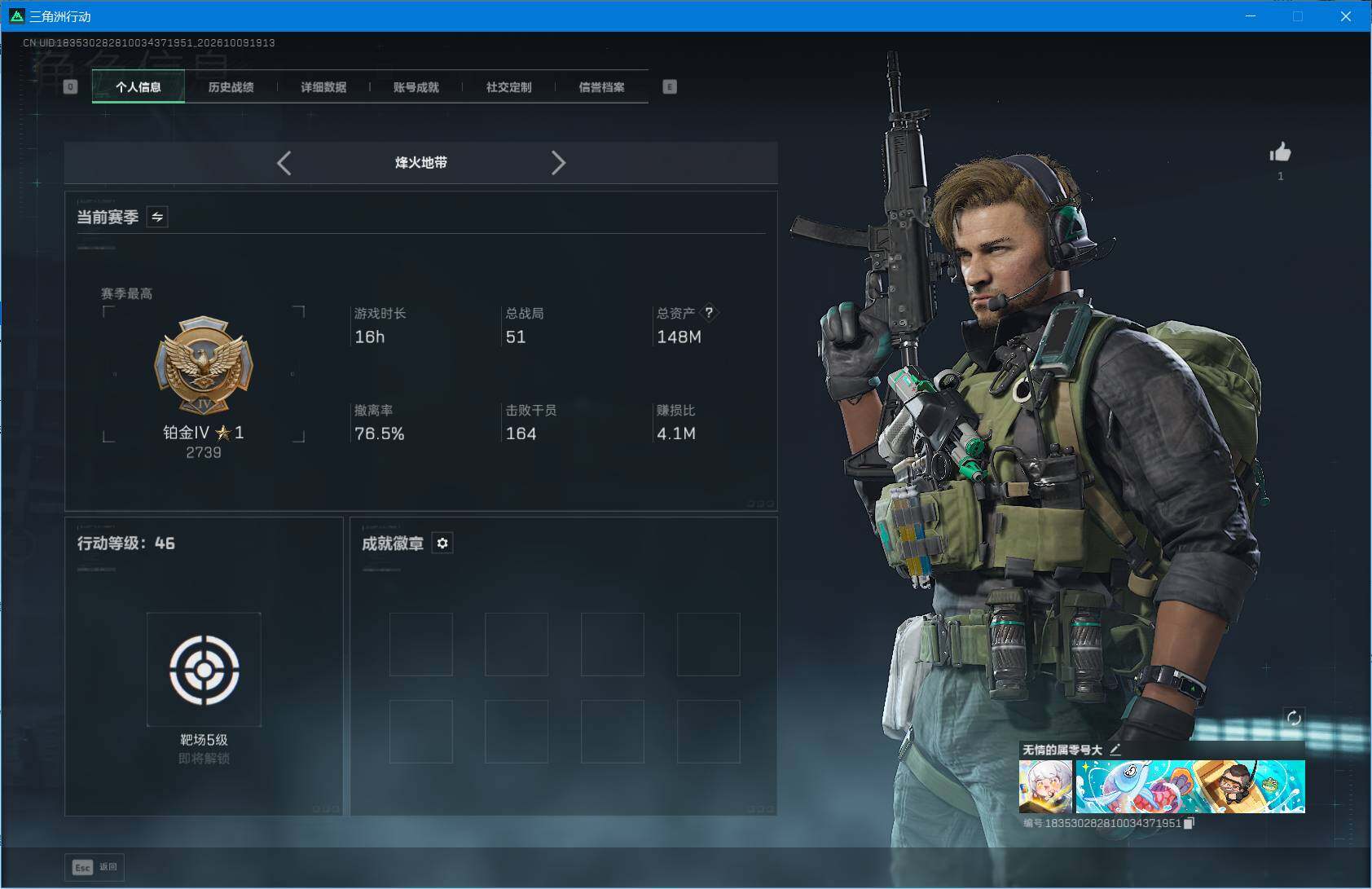This screenshot has width=1372, height=889.
Task: Click the 游戏时长 16h value
Action: click(370, 337)
